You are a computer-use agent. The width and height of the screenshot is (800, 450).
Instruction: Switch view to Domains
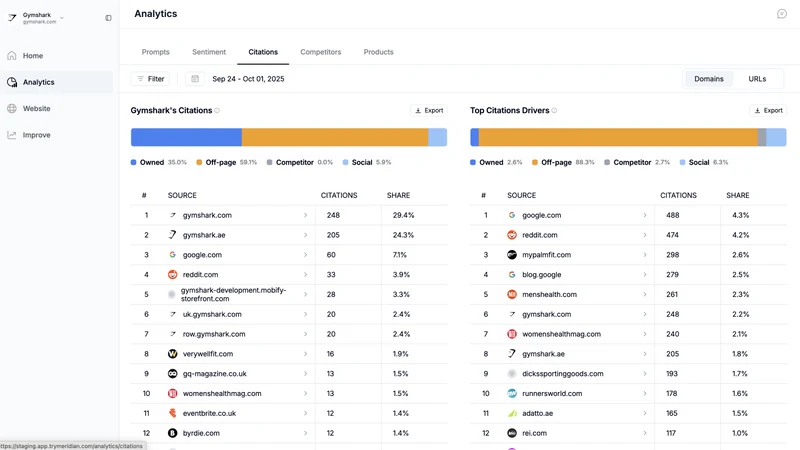tap(708, 79)
